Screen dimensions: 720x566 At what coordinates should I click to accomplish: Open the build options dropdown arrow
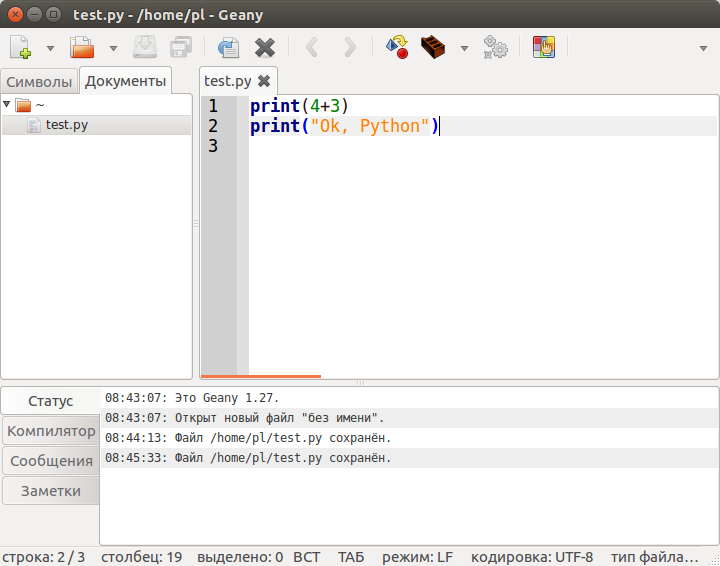tap(464, 47)
